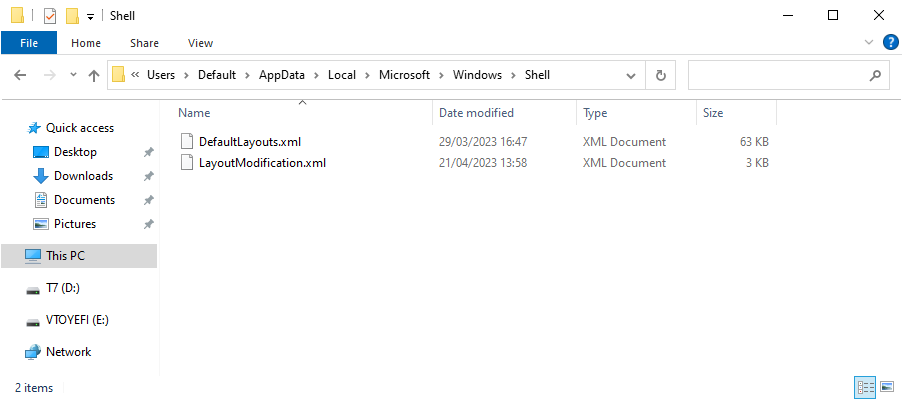
Task: Go back with the Back arrow
Action: coord(20,75)
